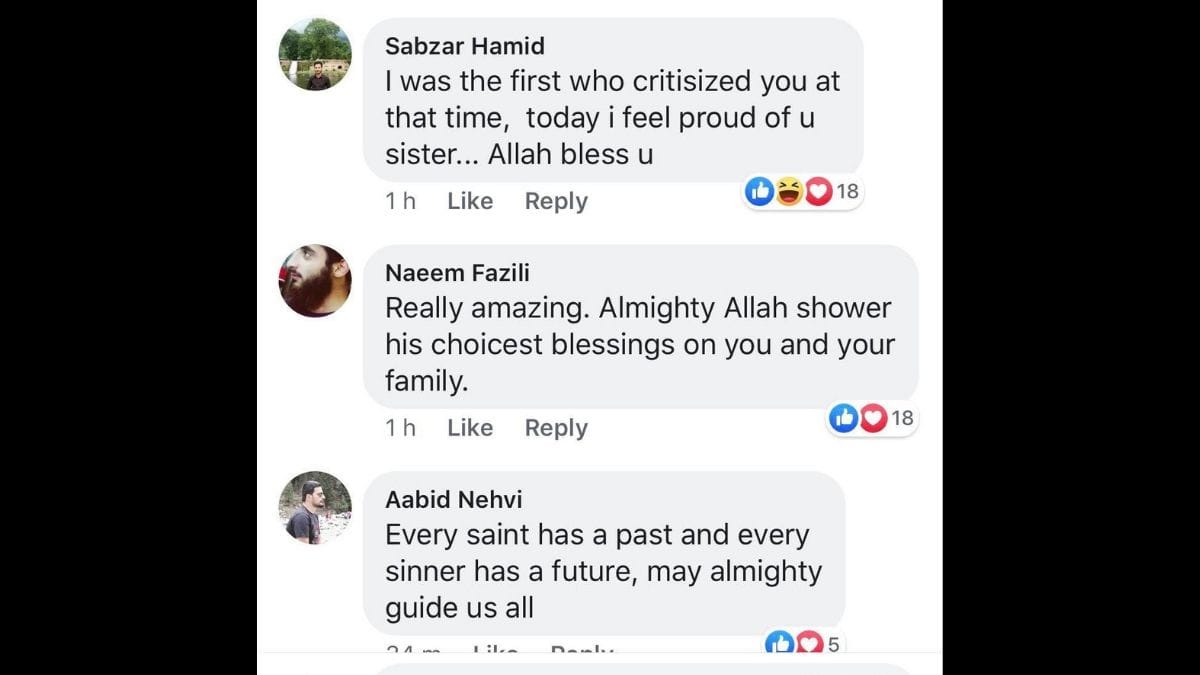
Task: Open the Naeem Fazili name link
Action: click(458, 273)
